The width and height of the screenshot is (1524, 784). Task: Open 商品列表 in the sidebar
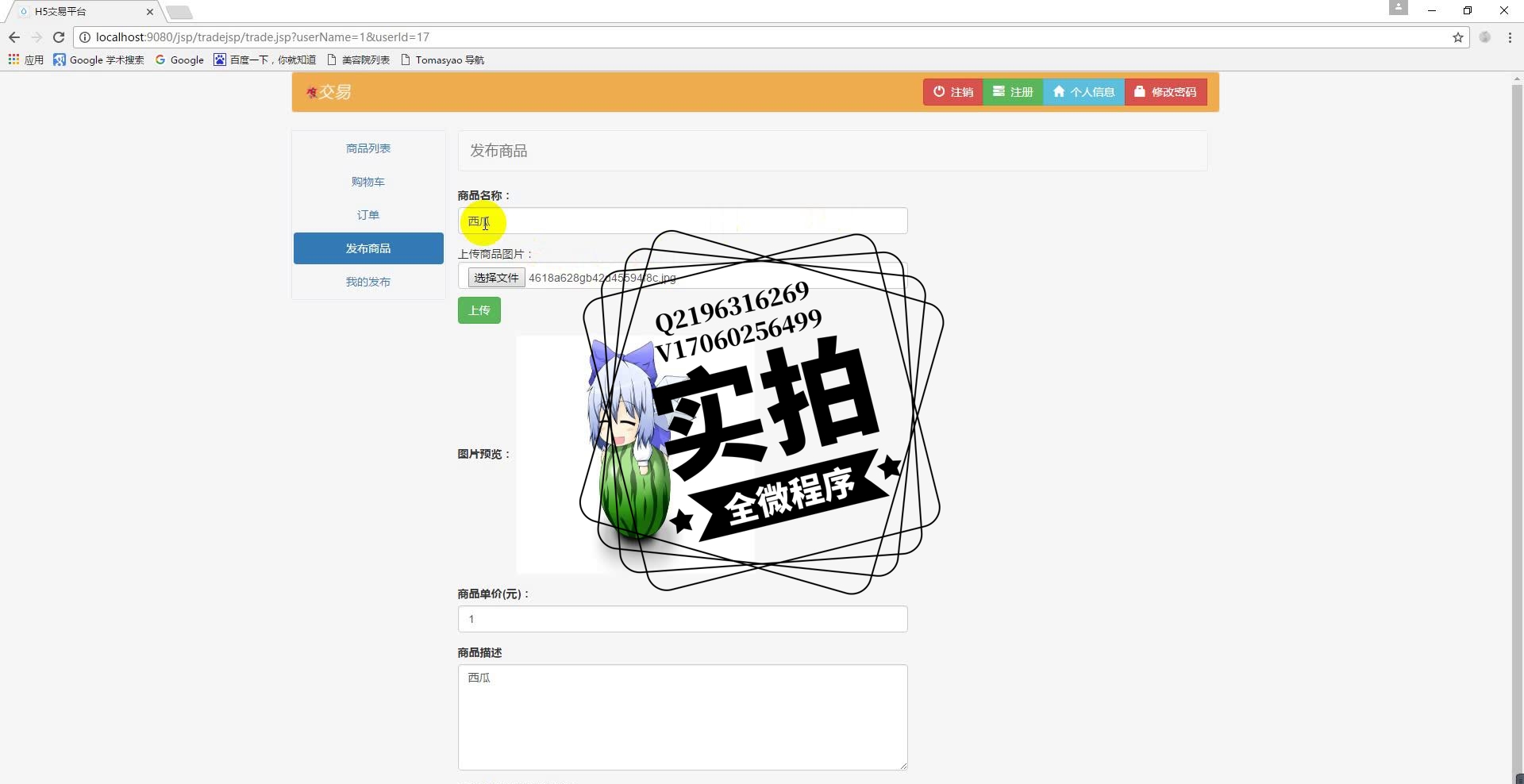click(368, 148)
